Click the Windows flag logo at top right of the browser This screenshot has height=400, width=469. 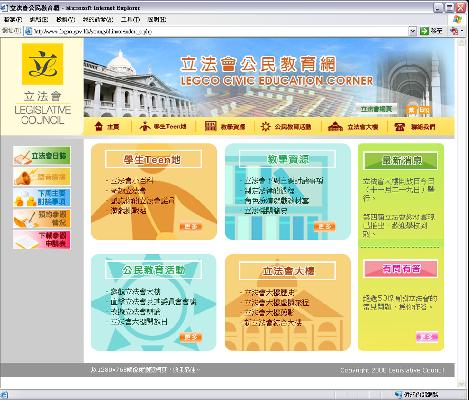458,19
